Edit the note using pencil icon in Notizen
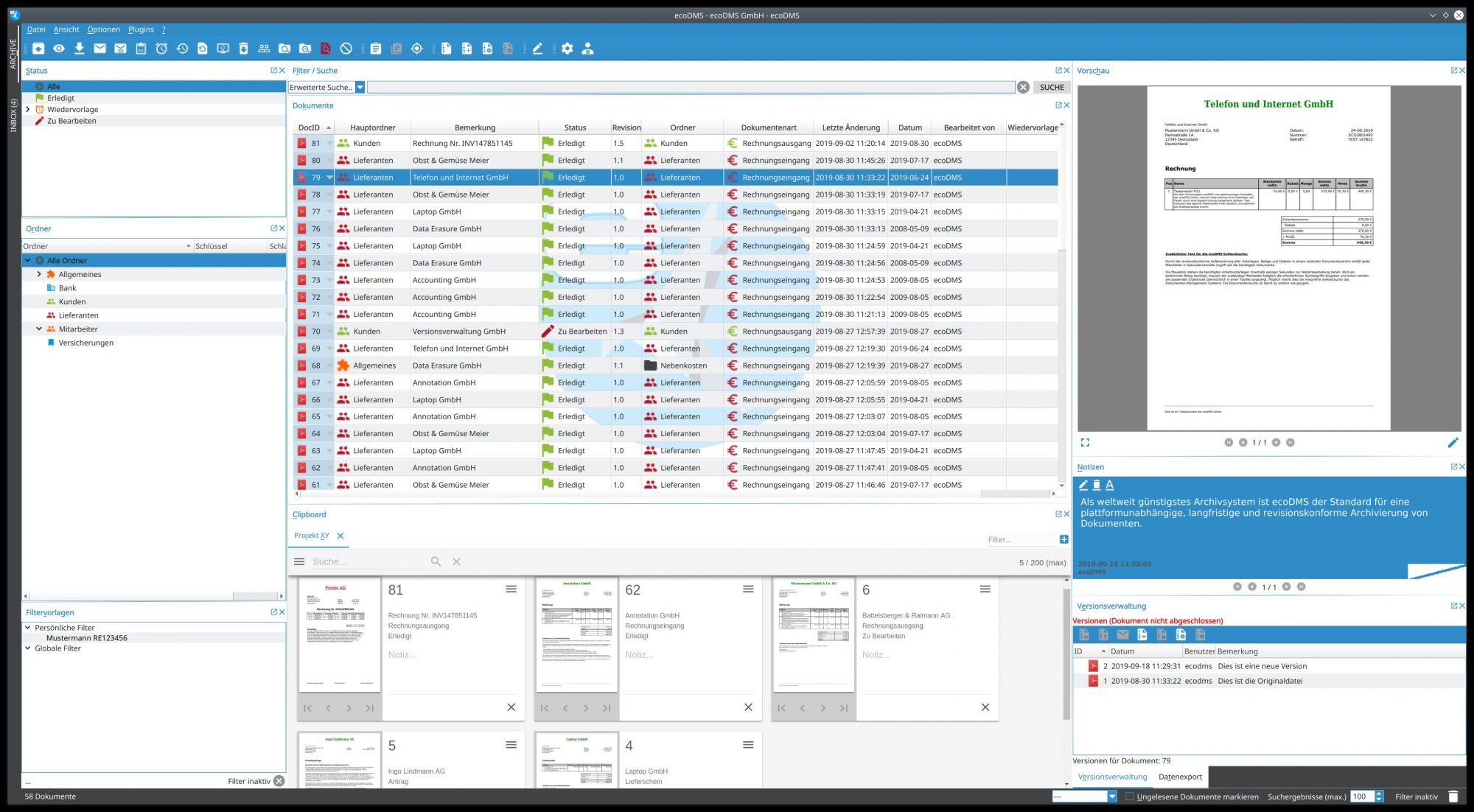 point(1083,485)
